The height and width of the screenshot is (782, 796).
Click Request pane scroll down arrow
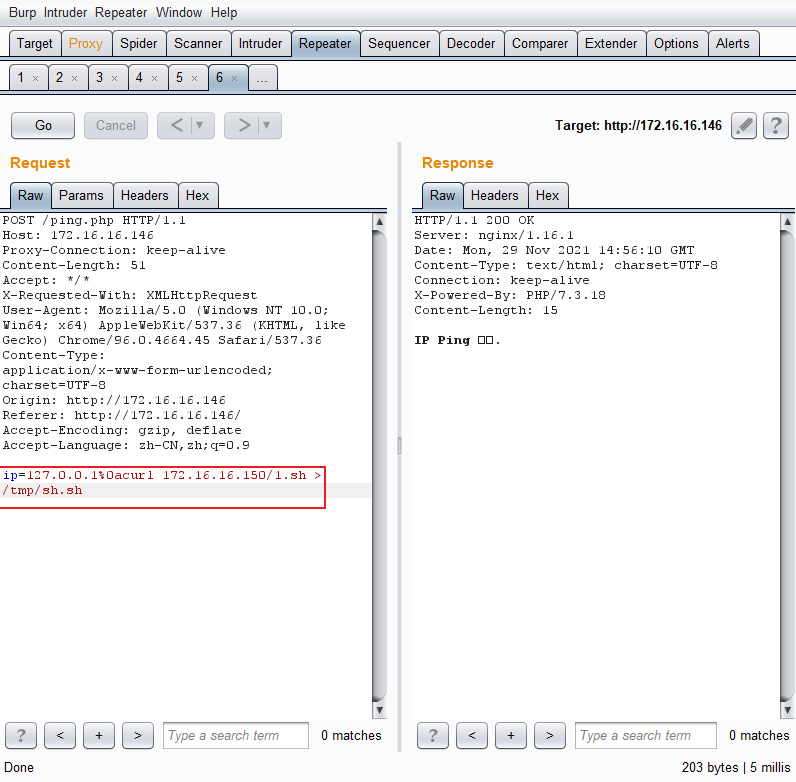pos(379,710)
